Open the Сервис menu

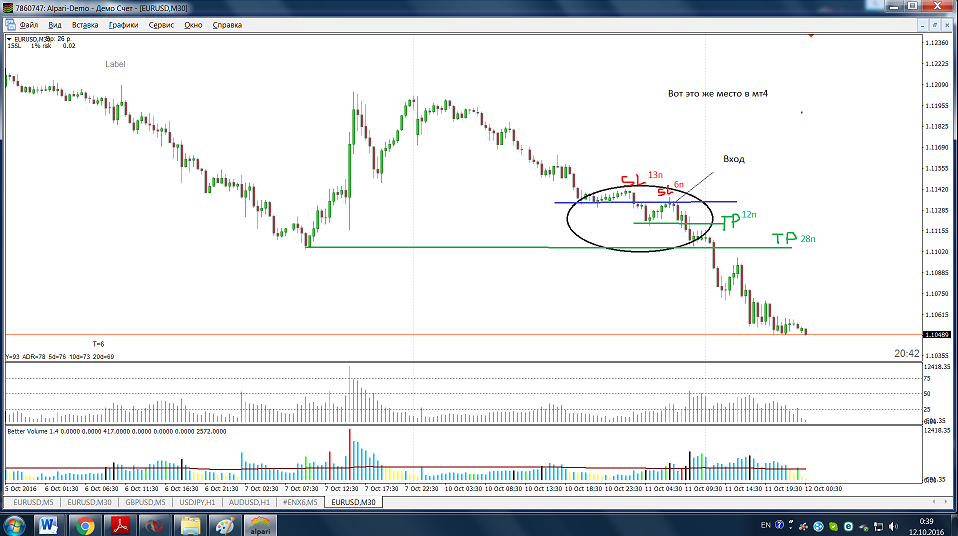click(x=161, y=24)
